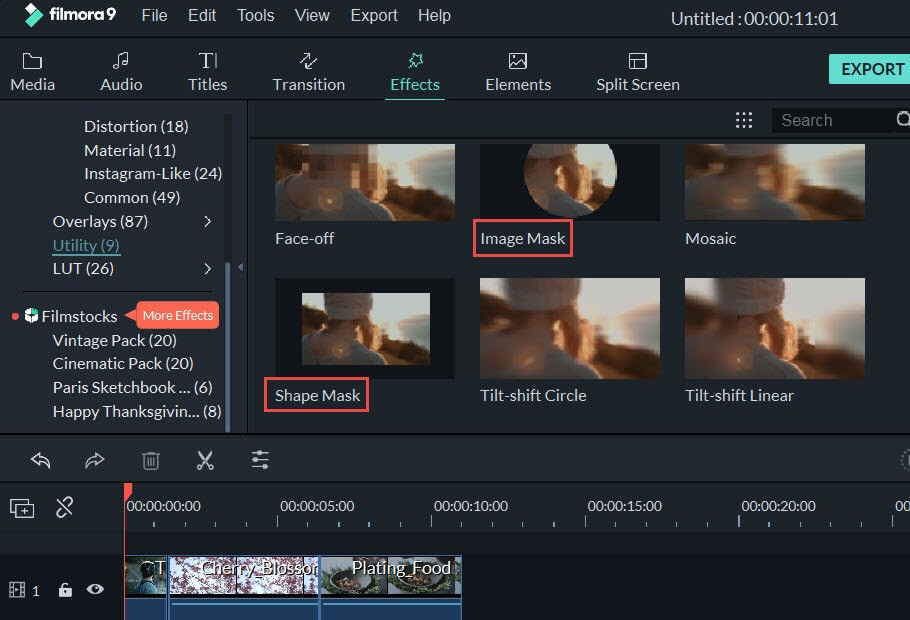
Task: Click the search magnifier icon
Action: pyautogui.click(x=902, y=120)
